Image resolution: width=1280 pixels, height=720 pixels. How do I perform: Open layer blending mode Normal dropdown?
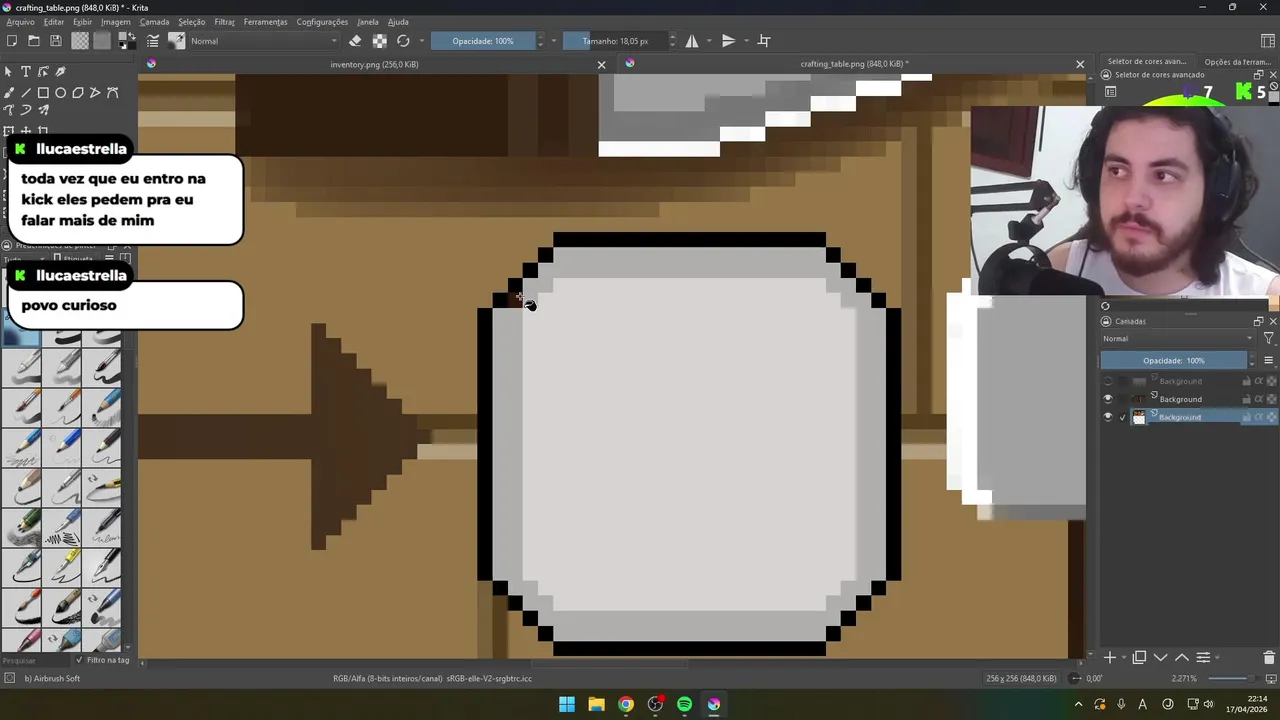click(1177, 338)
